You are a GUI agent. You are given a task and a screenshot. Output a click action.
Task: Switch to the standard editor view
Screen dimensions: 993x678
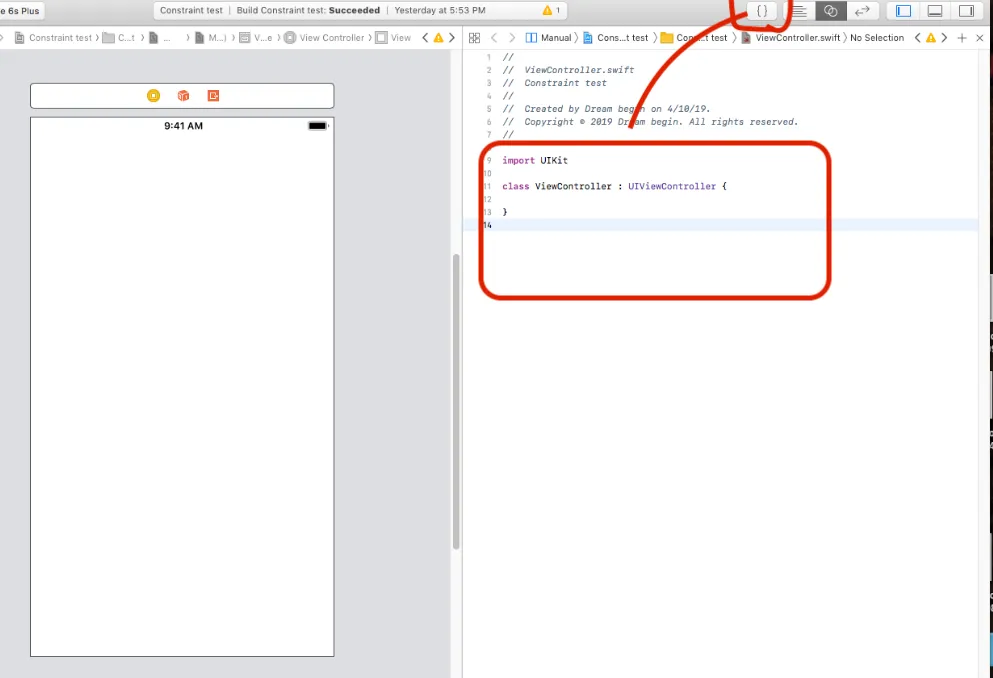[799, 11]
